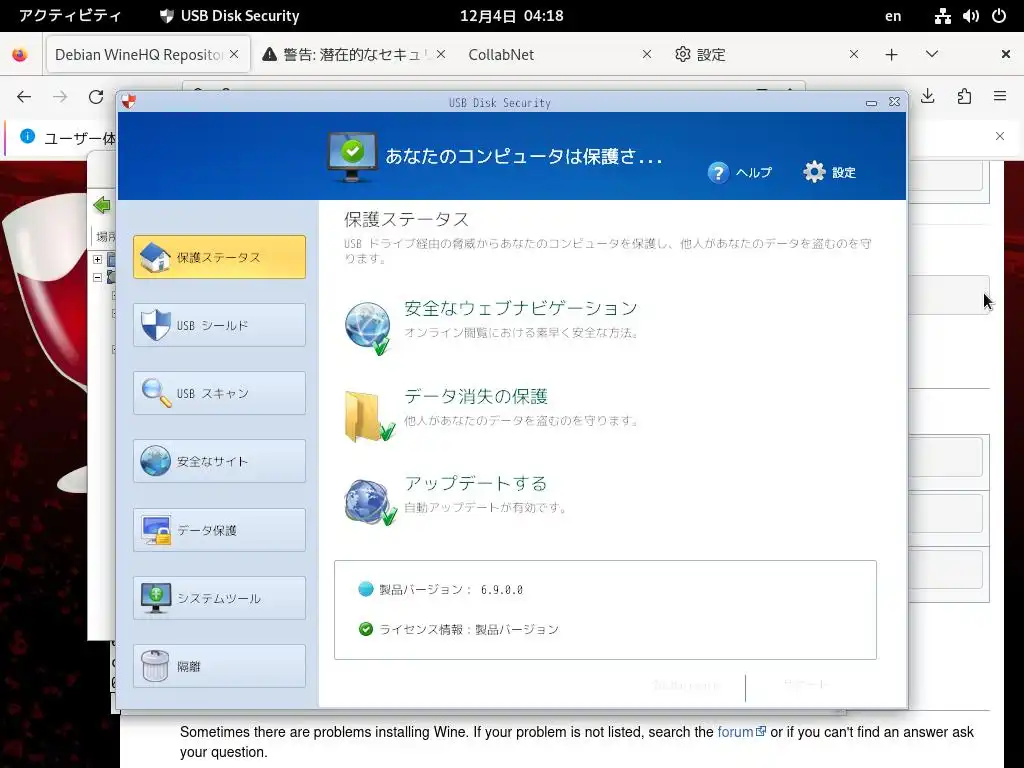Open the 安全なウェブナビゲーション heading

[520, 308]
